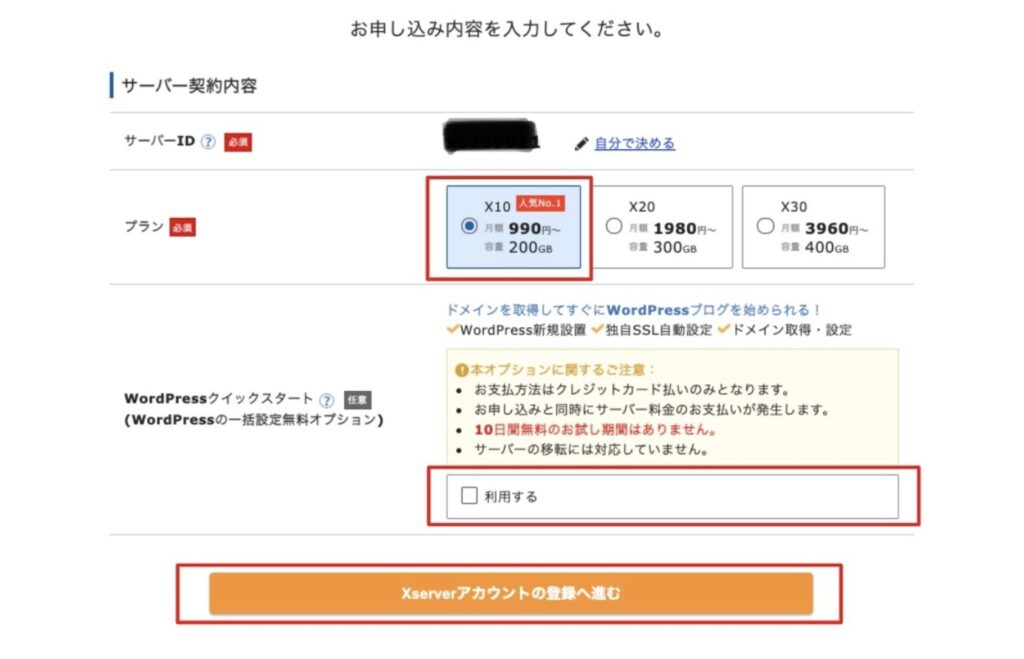The width and height of the screenshot is (1024, 659).
Task: Click the pencil icon next to 自分で決める
Action: [581, 144]
